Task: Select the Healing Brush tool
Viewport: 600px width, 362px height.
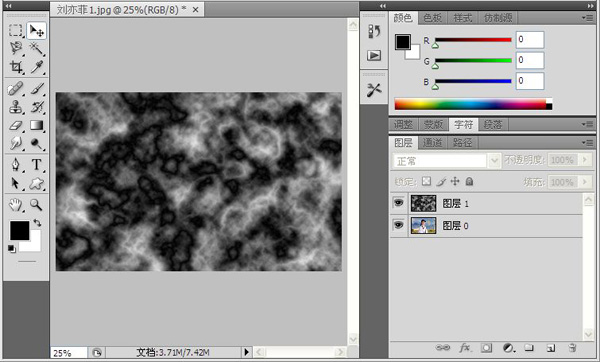Action: point(16,89)
